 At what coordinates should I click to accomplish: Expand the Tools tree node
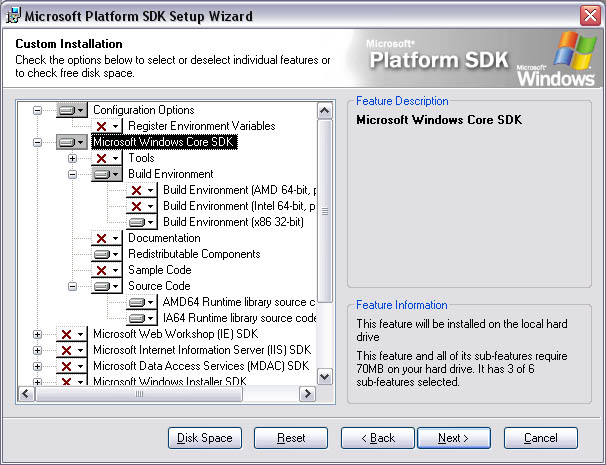point(72,158)
